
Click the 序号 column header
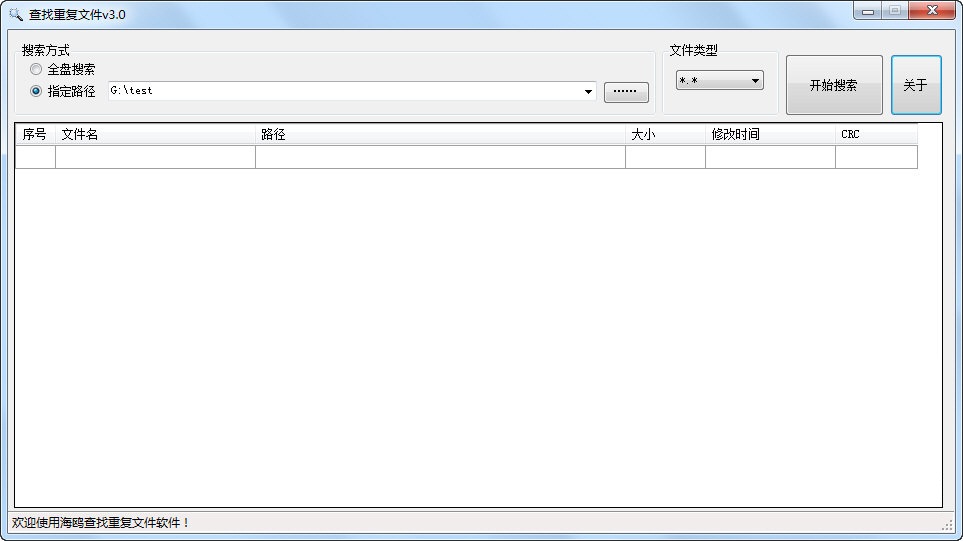(35, 134)
